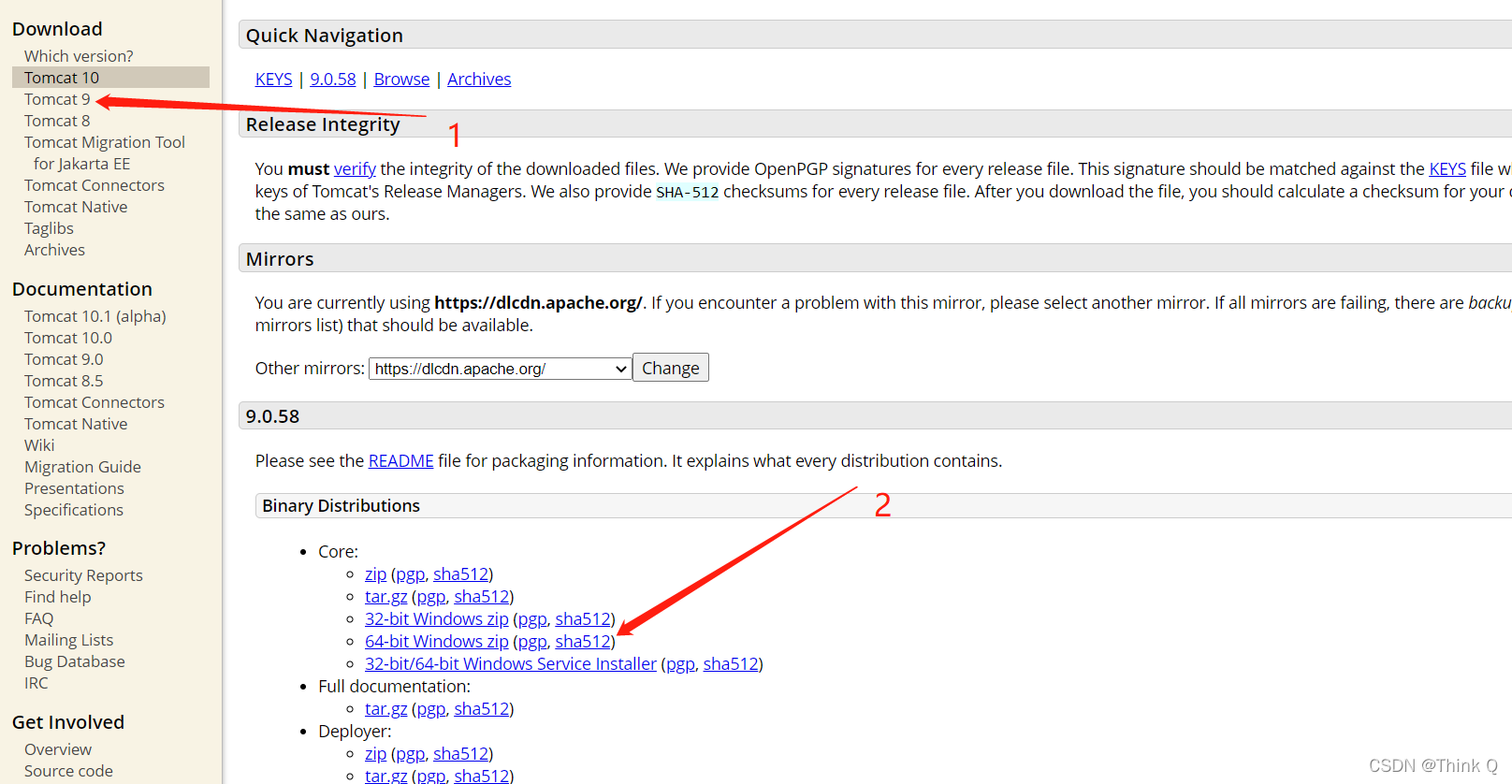Download the Core zip

point(375,574)
